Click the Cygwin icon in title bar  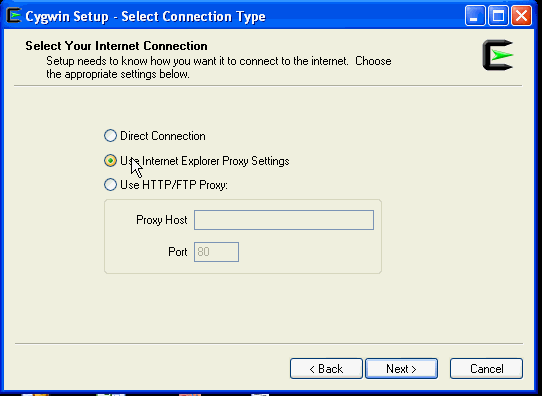coord(14,16)
